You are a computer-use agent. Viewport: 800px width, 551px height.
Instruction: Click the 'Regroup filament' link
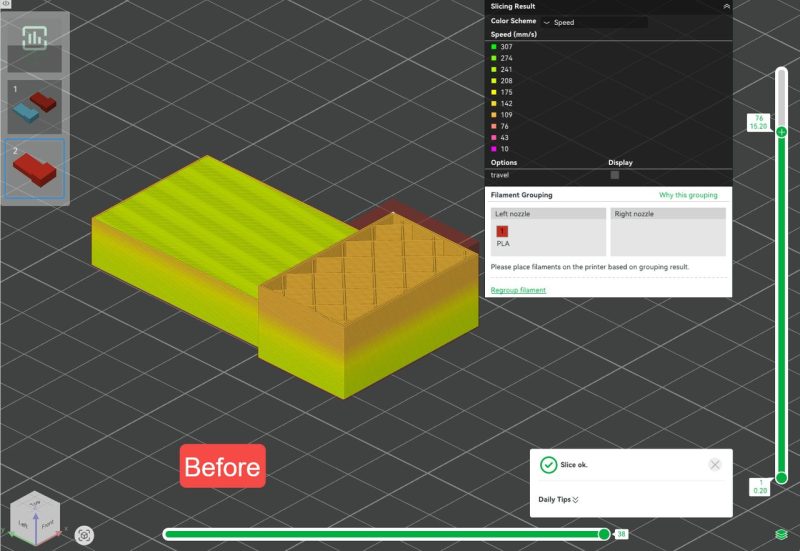tap(518, 290)
